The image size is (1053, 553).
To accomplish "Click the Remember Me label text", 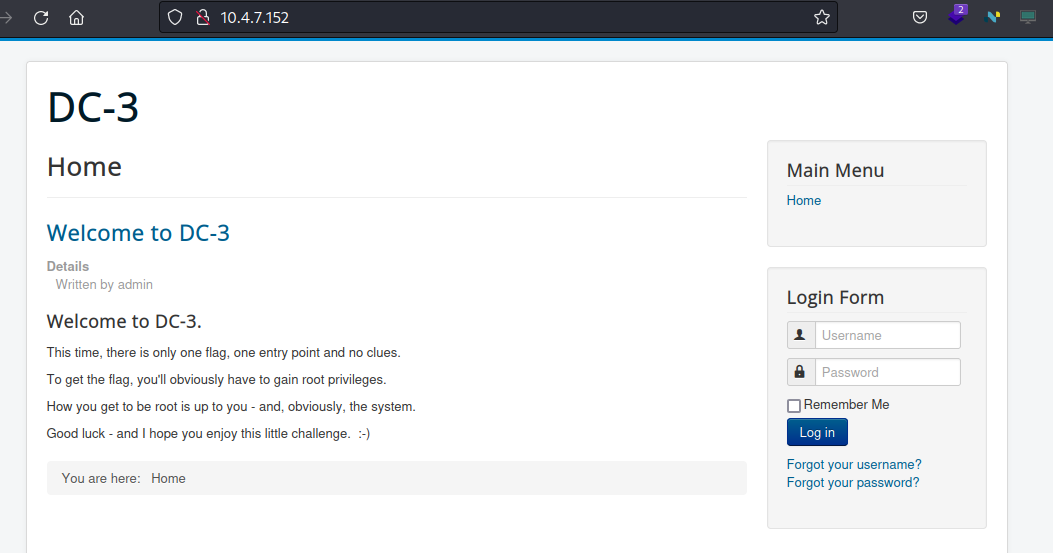I will [x=846, y=405].
